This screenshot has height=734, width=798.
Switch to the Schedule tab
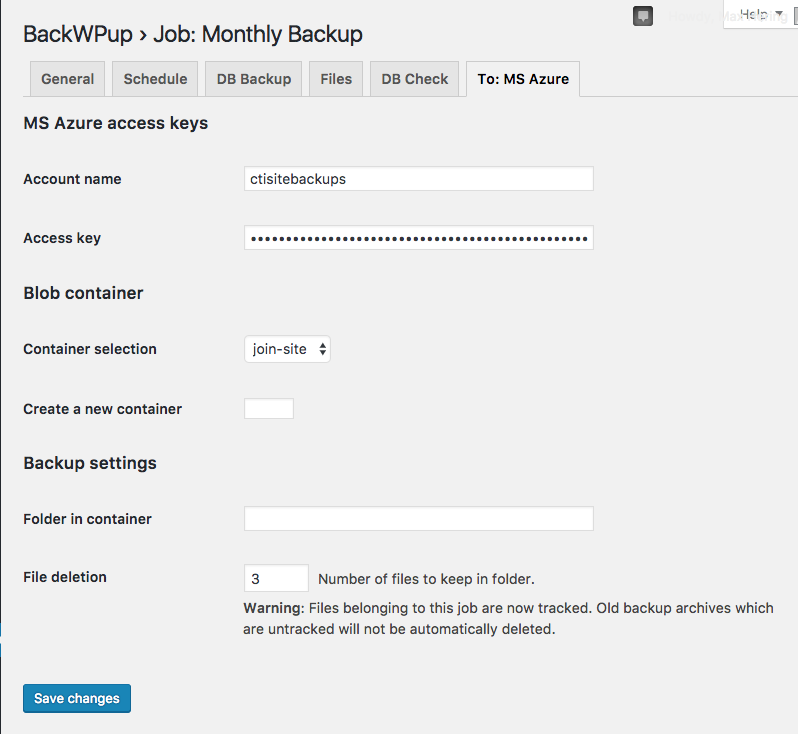coord(155,79)
